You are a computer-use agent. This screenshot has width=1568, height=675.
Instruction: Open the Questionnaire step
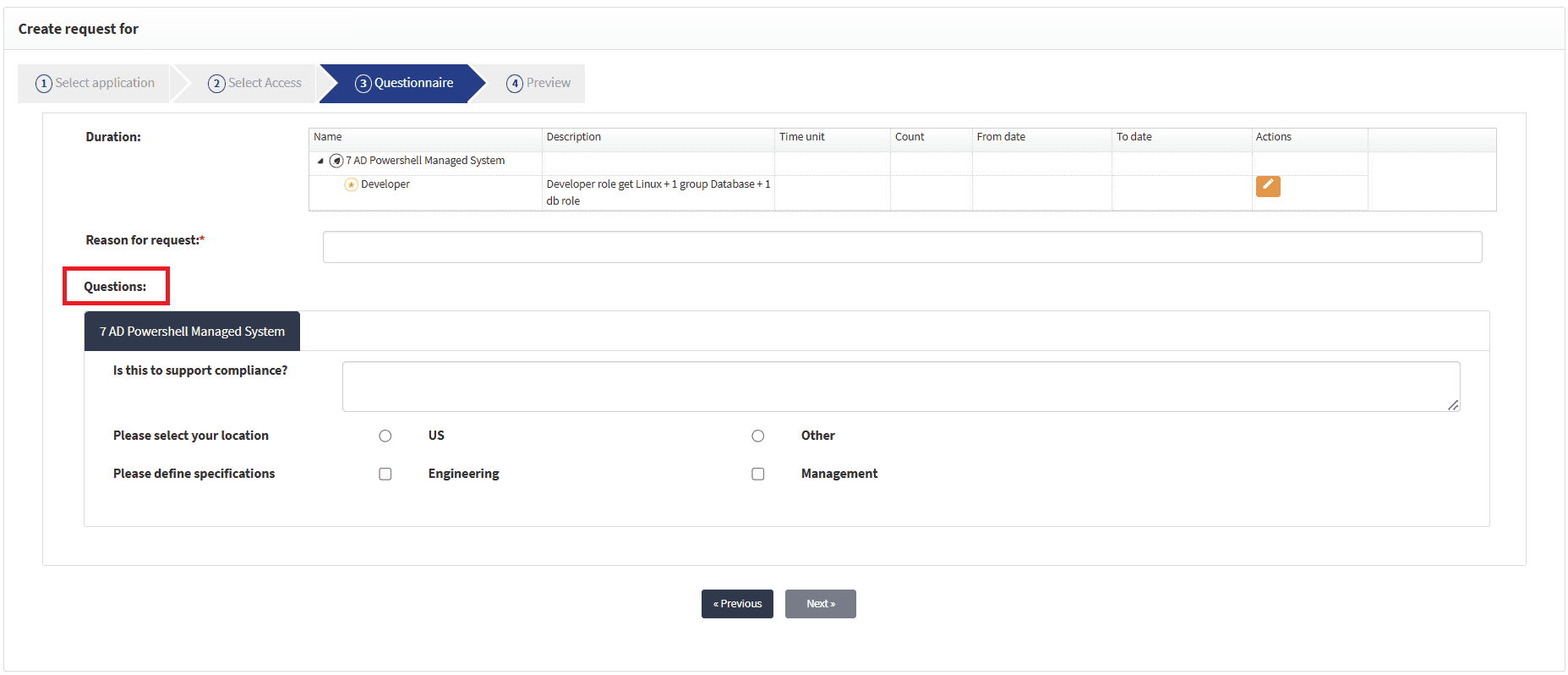coord(404,83)
